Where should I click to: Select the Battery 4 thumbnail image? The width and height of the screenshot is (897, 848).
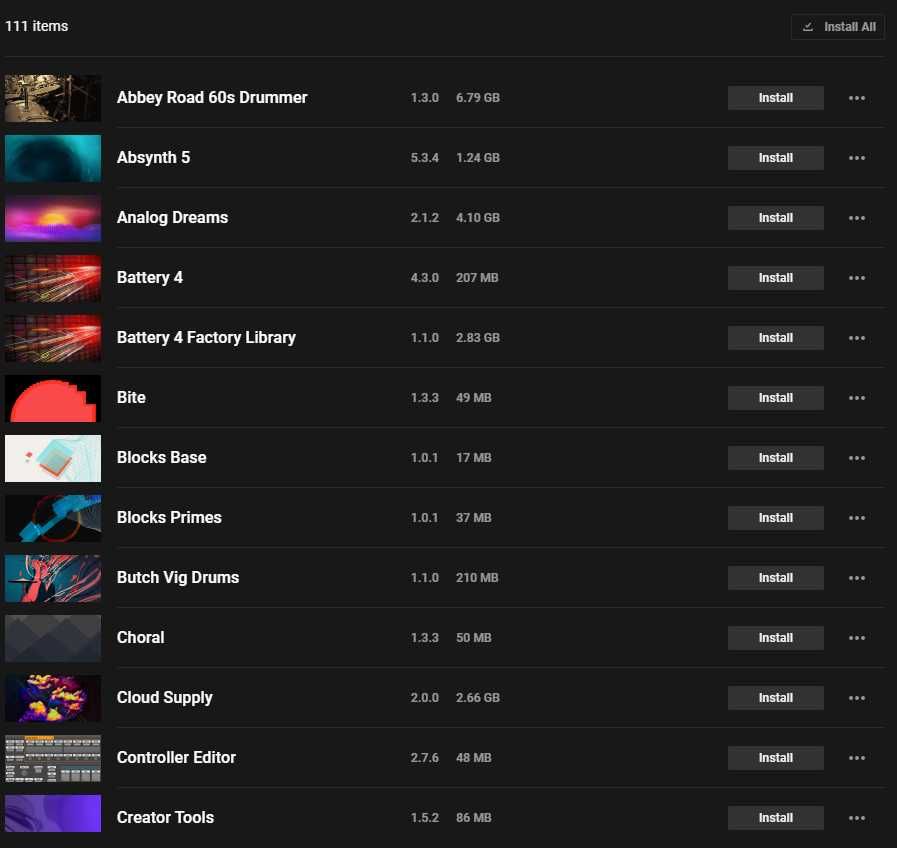pos(53,278)
